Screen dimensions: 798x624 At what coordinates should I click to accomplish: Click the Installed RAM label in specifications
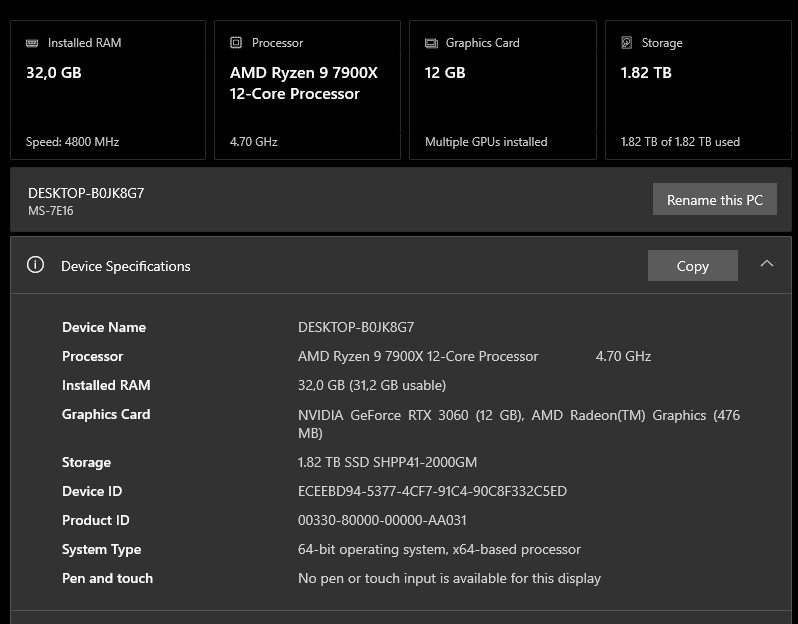pyautogui.click(x=106, y=385)
